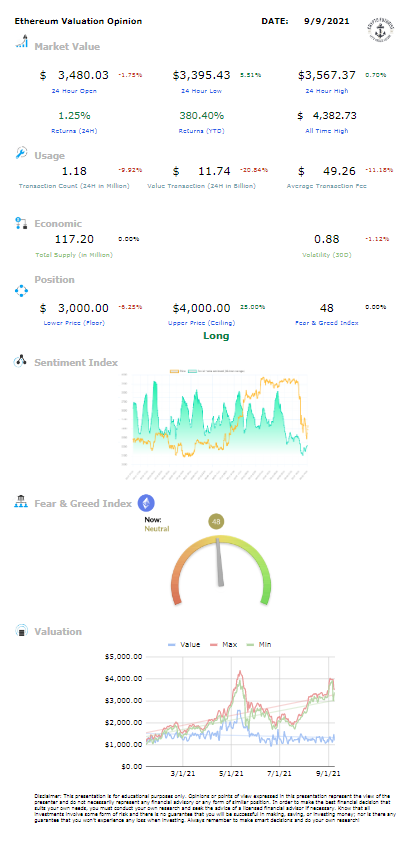The height and width of the screenshot is (842, 417).
Task: Click the Market Value bar-chart icon
Action: pos(21,41)
